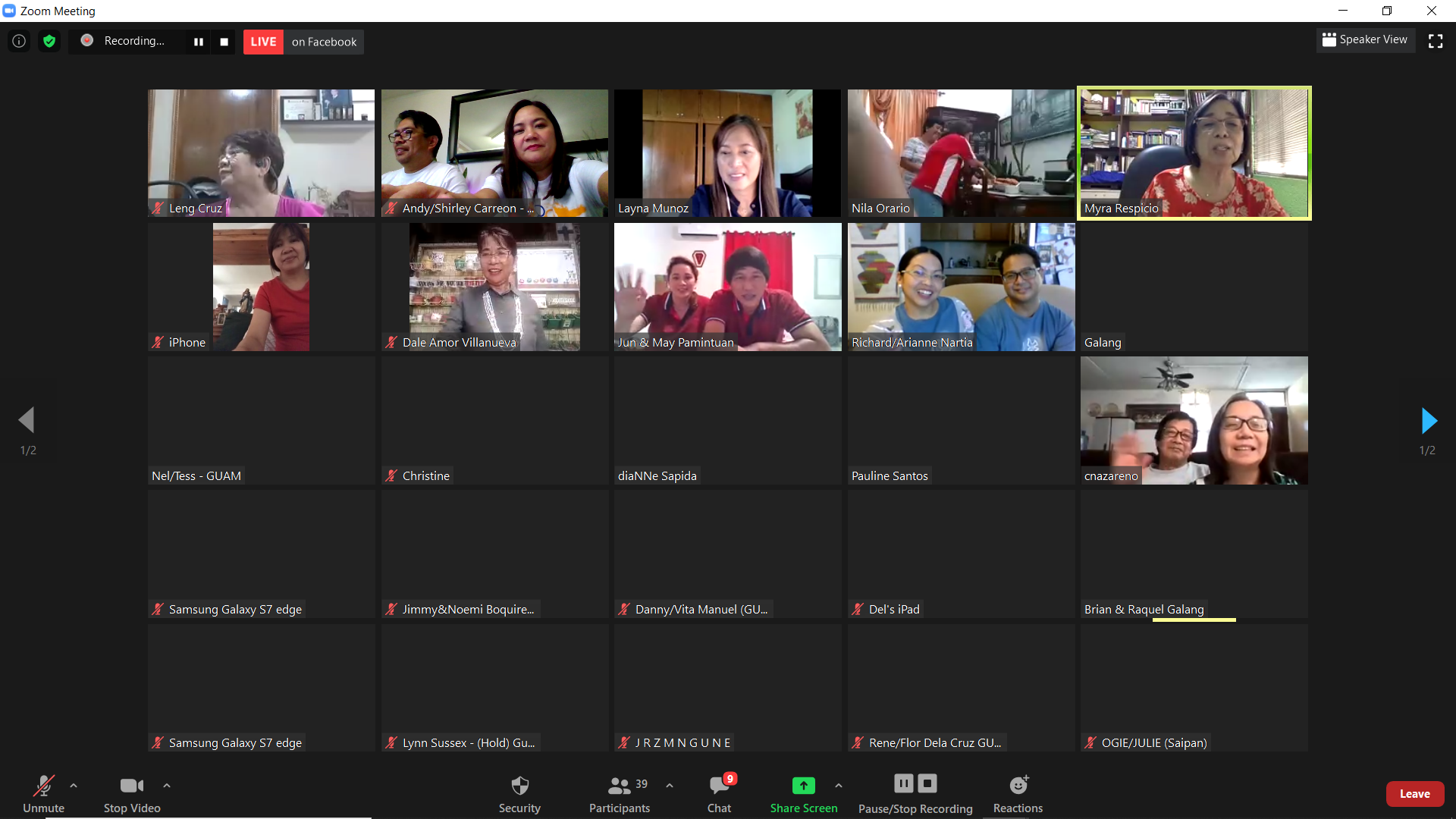Click the green encryption shield icon
1456x819 pixels.
click(49, 41)
